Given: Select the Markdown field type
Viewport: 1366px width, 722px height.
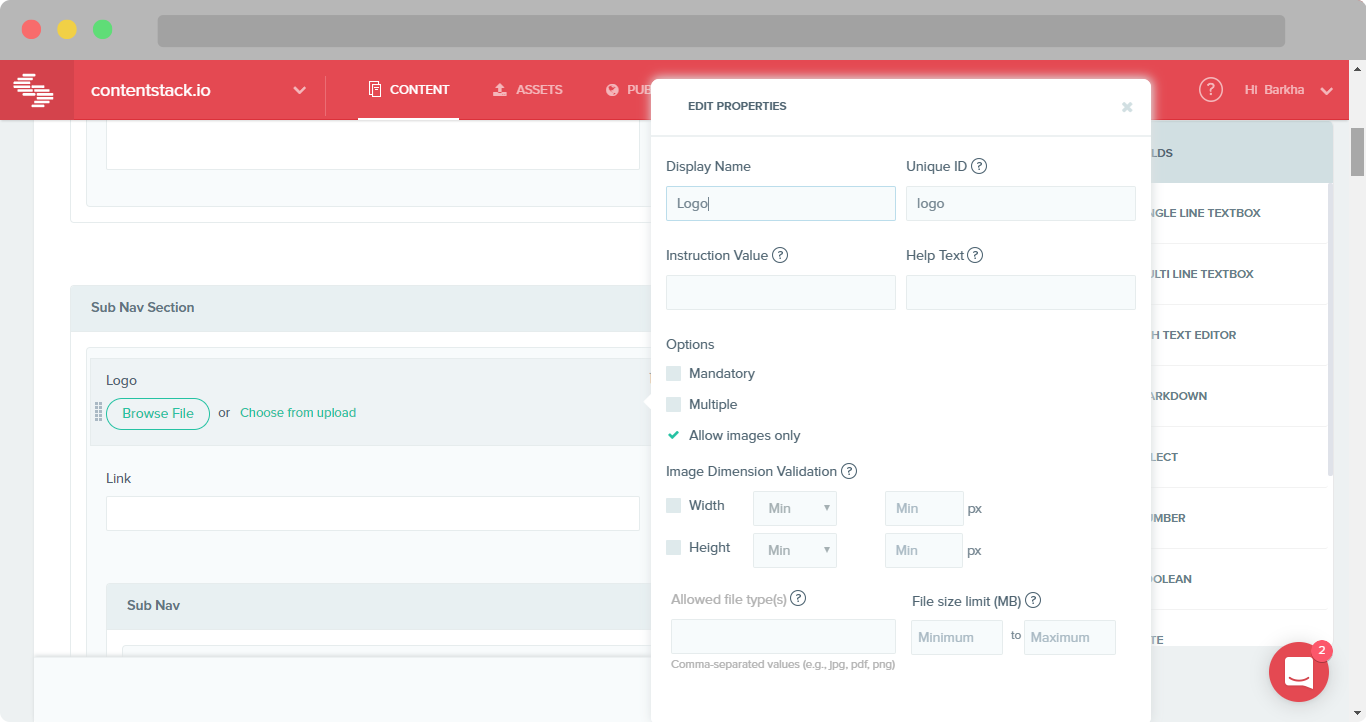Looking at the screenshot, I should (1240, 396).
